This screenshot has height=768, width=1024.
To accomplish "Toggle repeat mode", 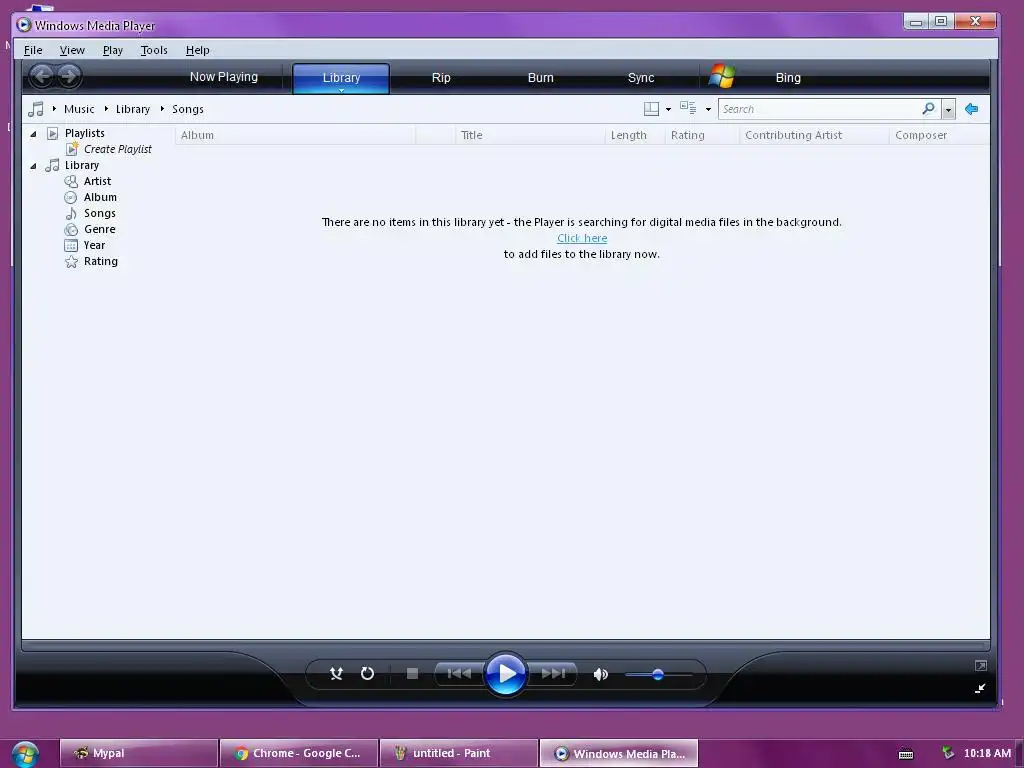I will click(367, 673).
